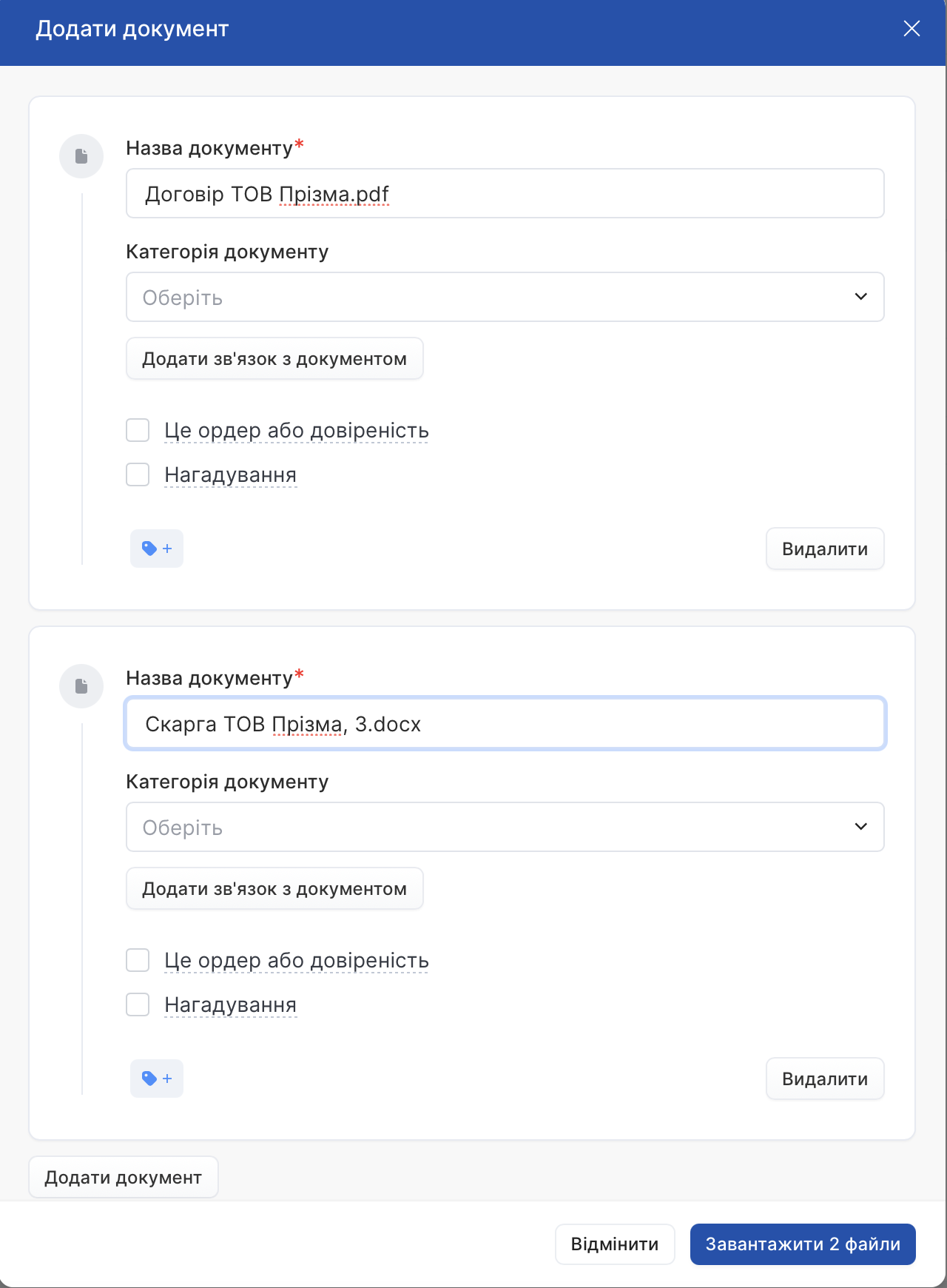Enable Нагадування for Скарга ТОВ Прізма document
Image resolution: width=947 pixels, height=1288 pixels.
[x=138, y=1004]
